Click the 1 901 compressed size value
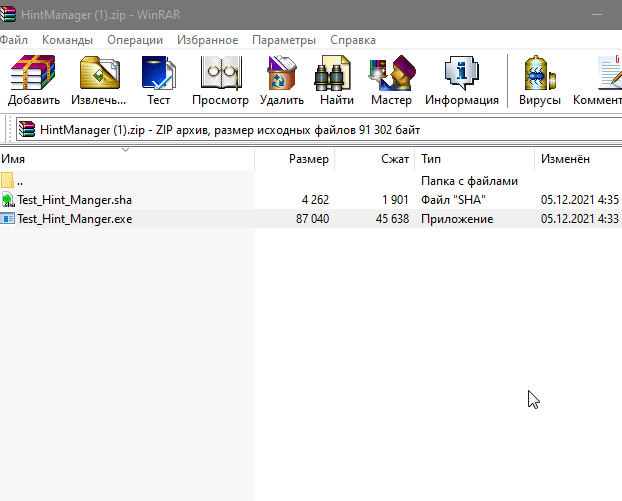This screenshot has width=622, height=501. click(x=395, y=200)
